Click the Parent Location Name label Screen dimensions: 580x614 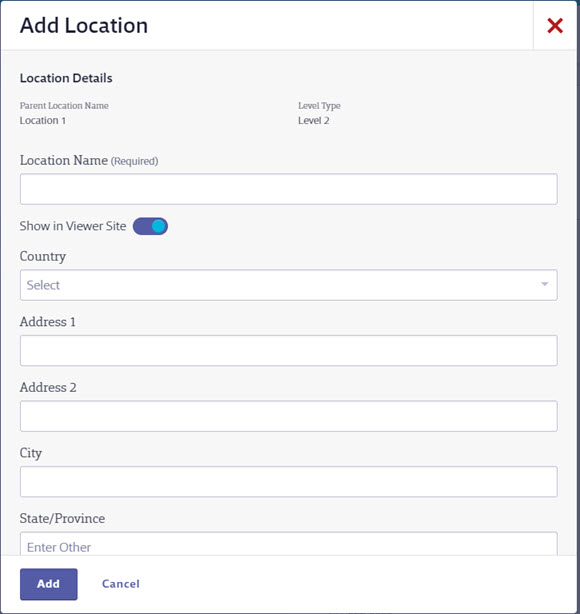point(64,106)
